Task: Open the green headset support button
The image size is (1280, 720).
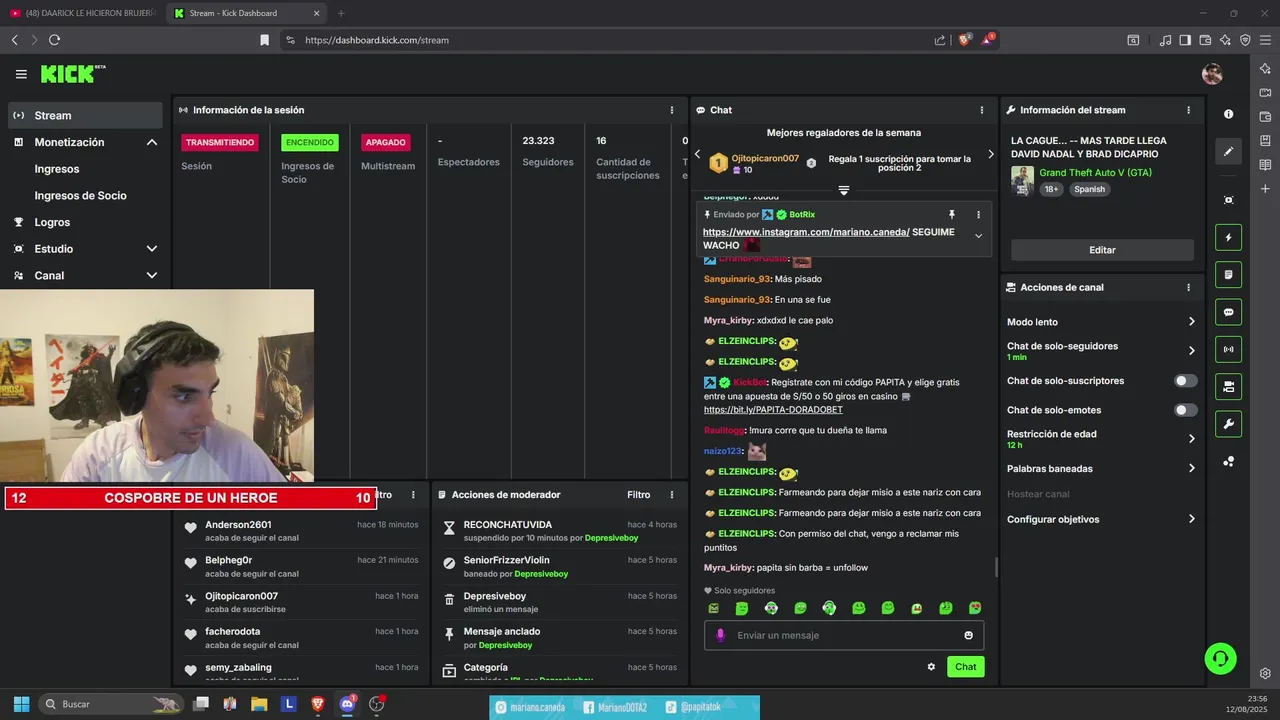Action: (1220, 658)
